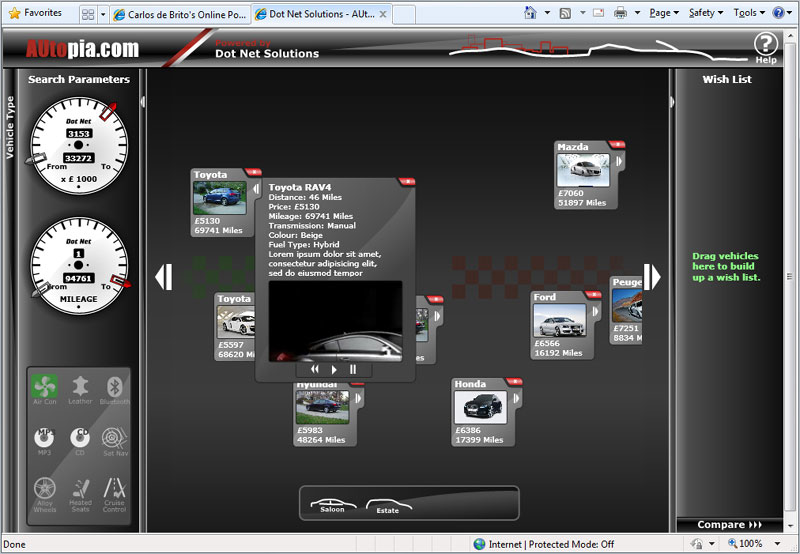Select the Saloon body type icon
This screenshot has height=554, width=800.
point(333,505)
